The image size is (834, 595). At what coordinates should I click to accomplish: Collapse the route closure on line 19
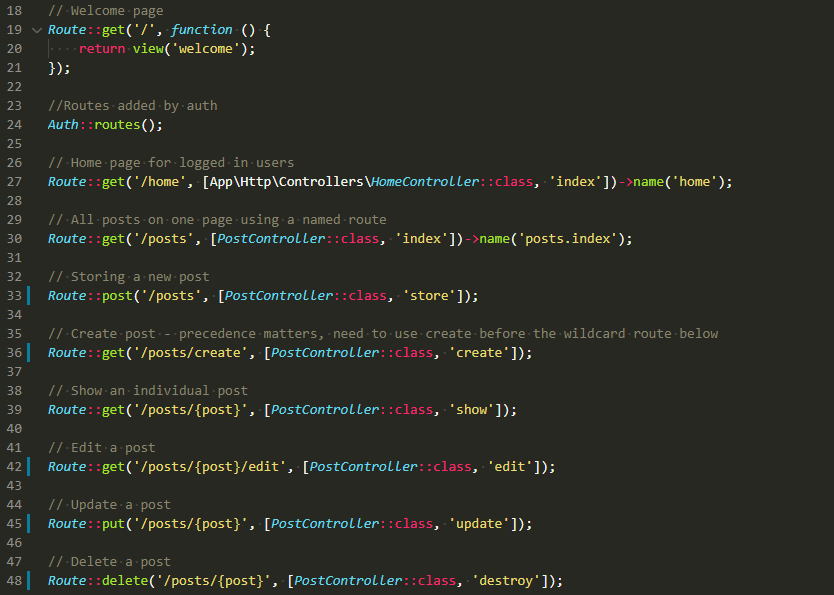(x=36, y=29)
